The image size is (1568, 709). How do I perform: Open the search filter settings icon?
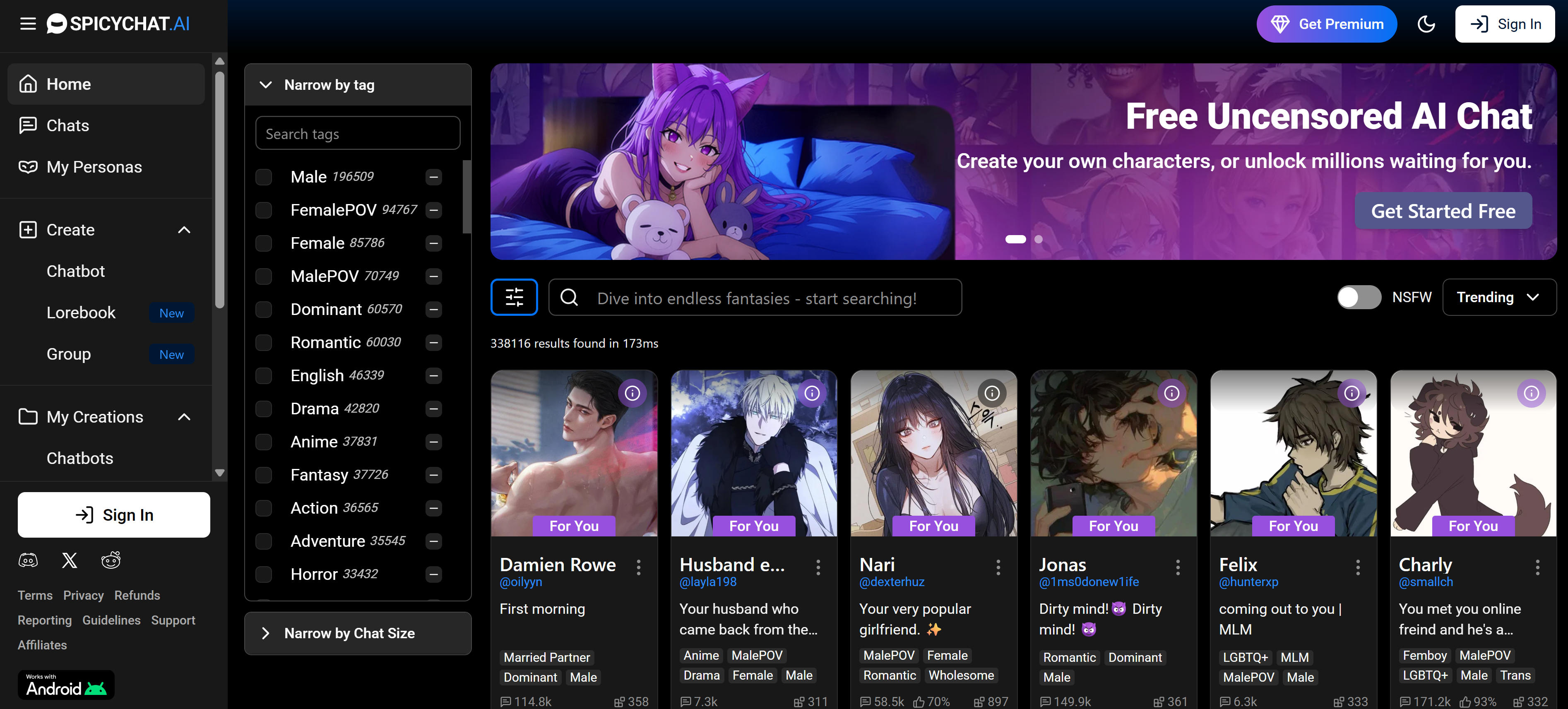515,298
